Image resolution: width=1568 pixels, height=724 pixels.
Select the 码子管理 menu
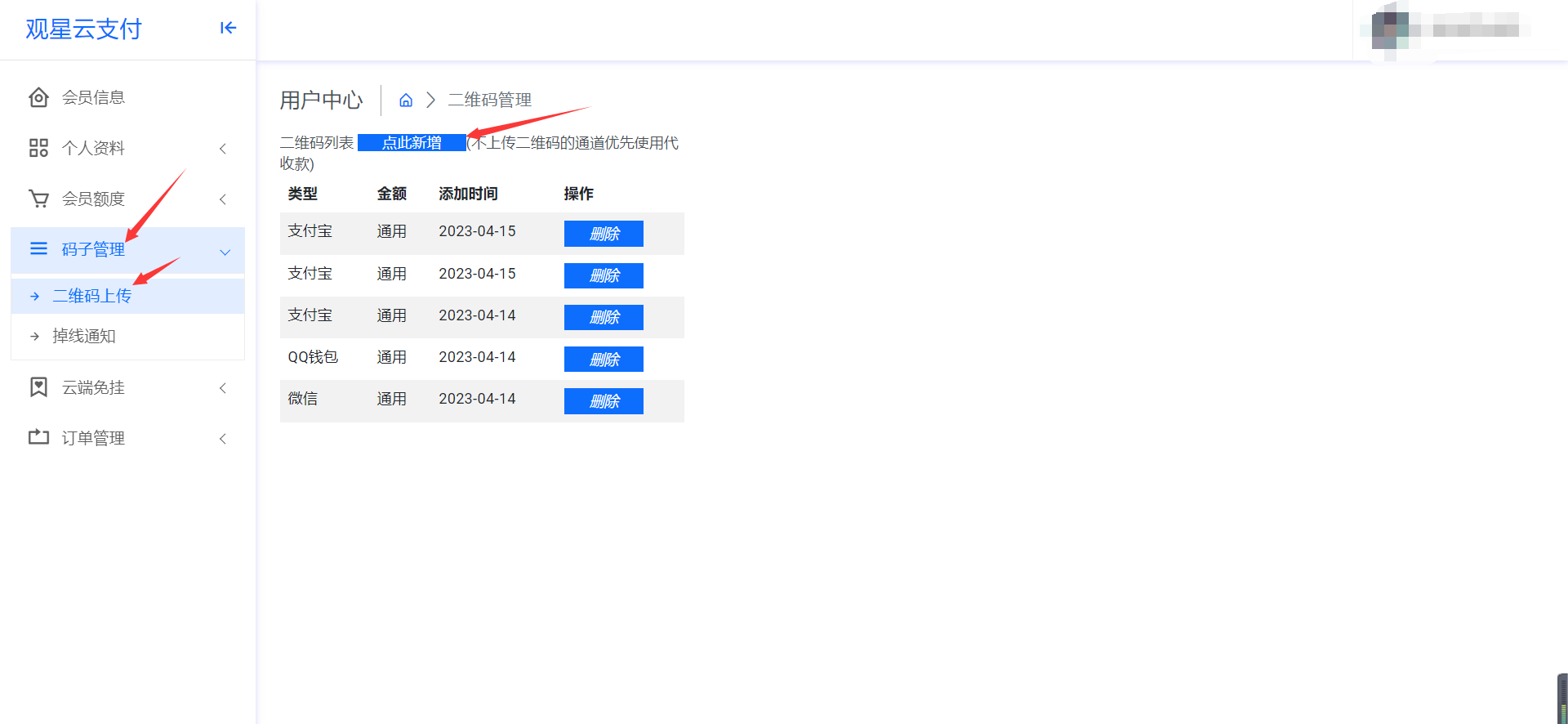(x=128, y=250)
